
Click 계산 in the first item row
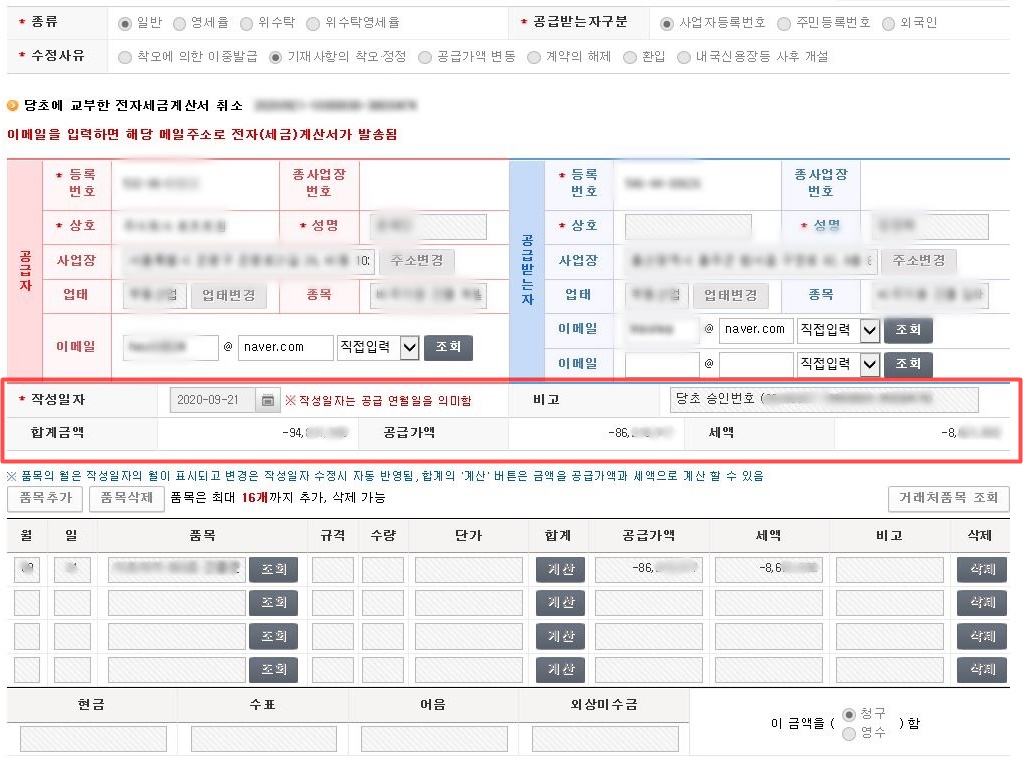560,570
